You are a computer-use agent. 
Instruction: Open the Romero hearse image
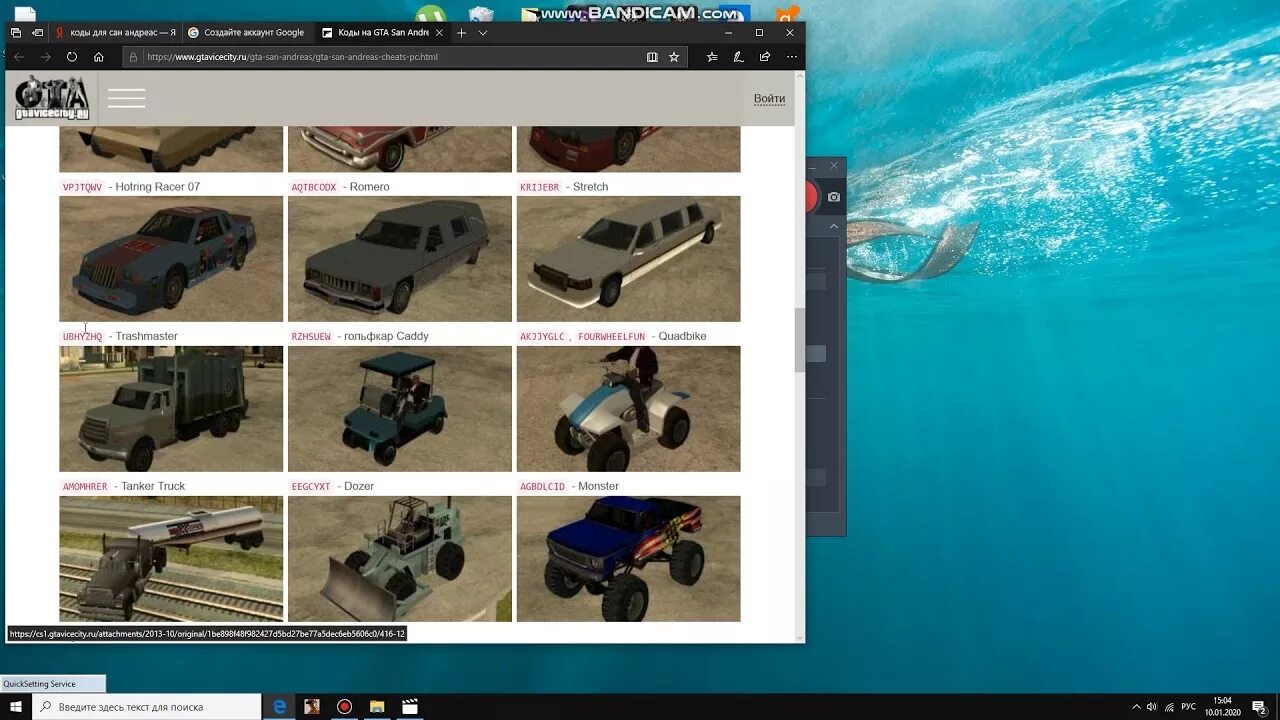click(x=400, y=259)
